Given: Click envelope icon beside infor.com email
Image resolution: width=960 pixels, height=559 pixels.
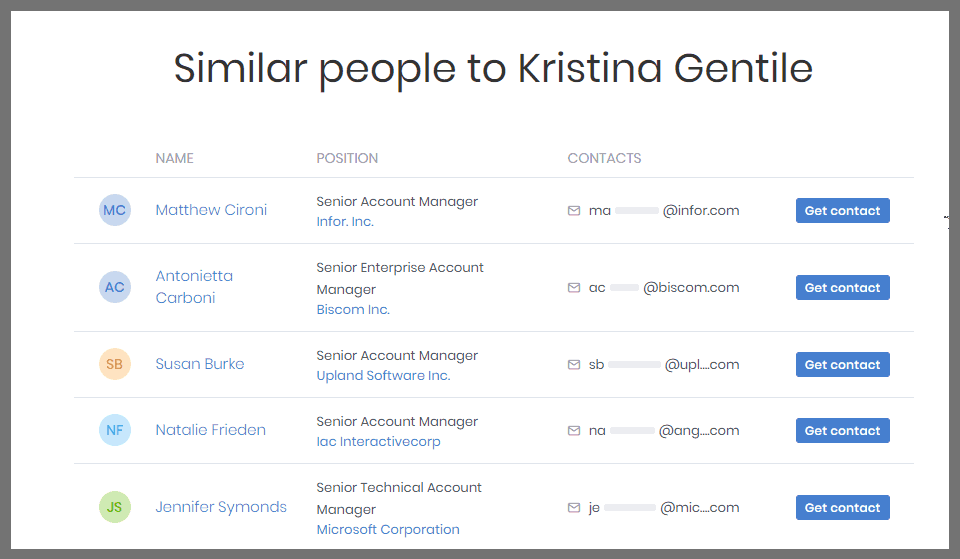Looking at the screenshot, I should (x=574, y=211).
